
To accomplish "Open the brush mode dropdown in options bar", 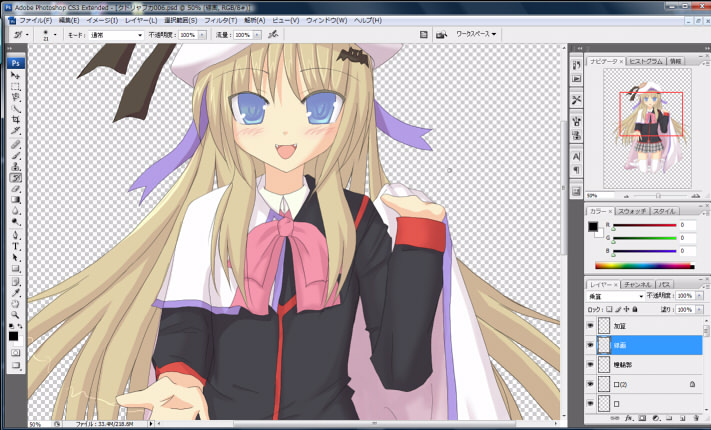I will point(116,35).
